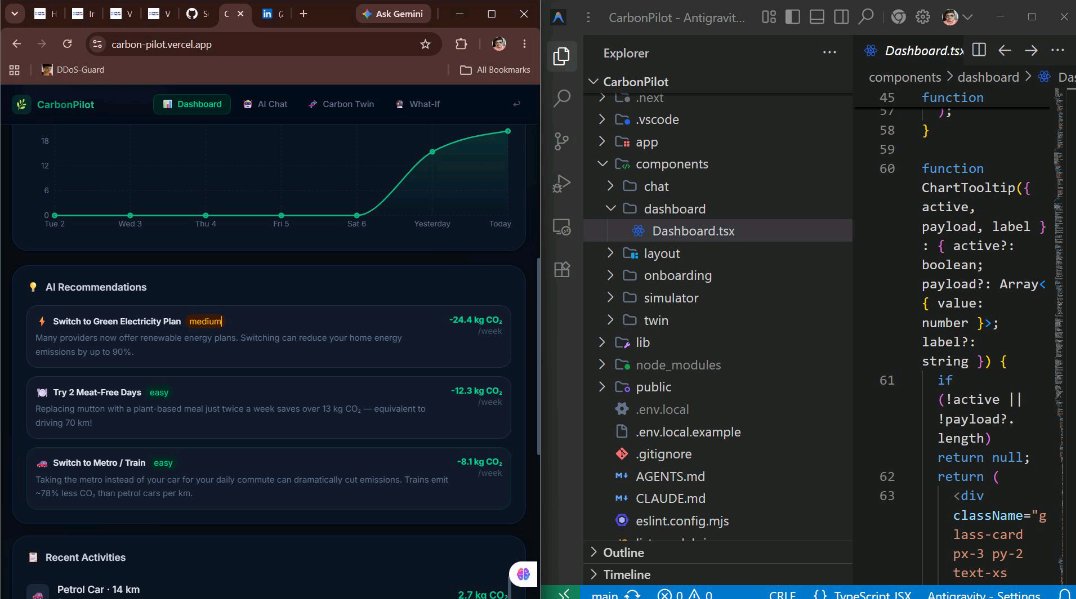Screen dimensions: 1076x599
Task: Open the Extensions view
Action: pos(561,270)
